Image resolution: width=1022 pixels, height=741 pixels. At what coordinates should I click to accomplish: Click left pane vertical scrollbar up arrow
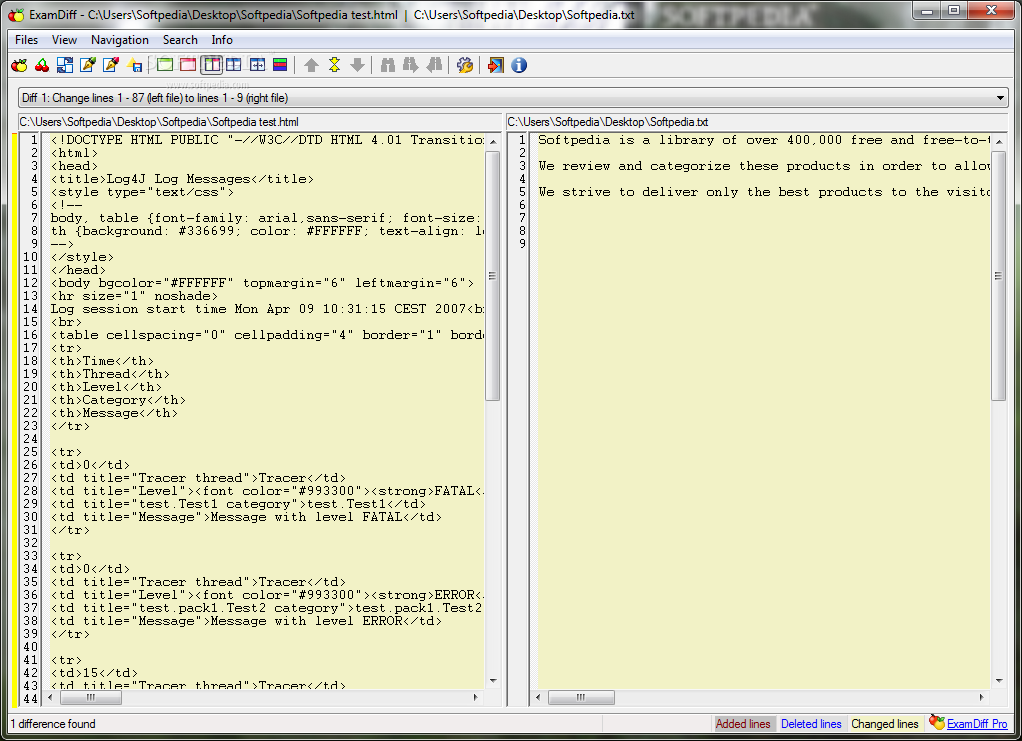(493, 141)
